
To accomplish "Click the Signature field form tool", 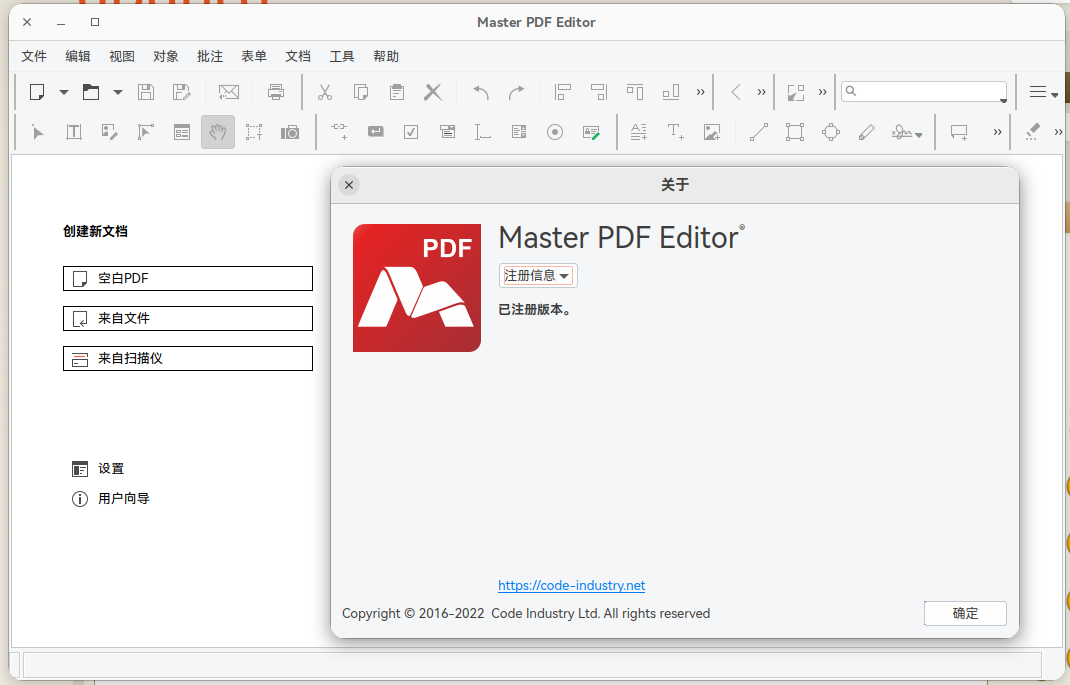I will point(591,132).
